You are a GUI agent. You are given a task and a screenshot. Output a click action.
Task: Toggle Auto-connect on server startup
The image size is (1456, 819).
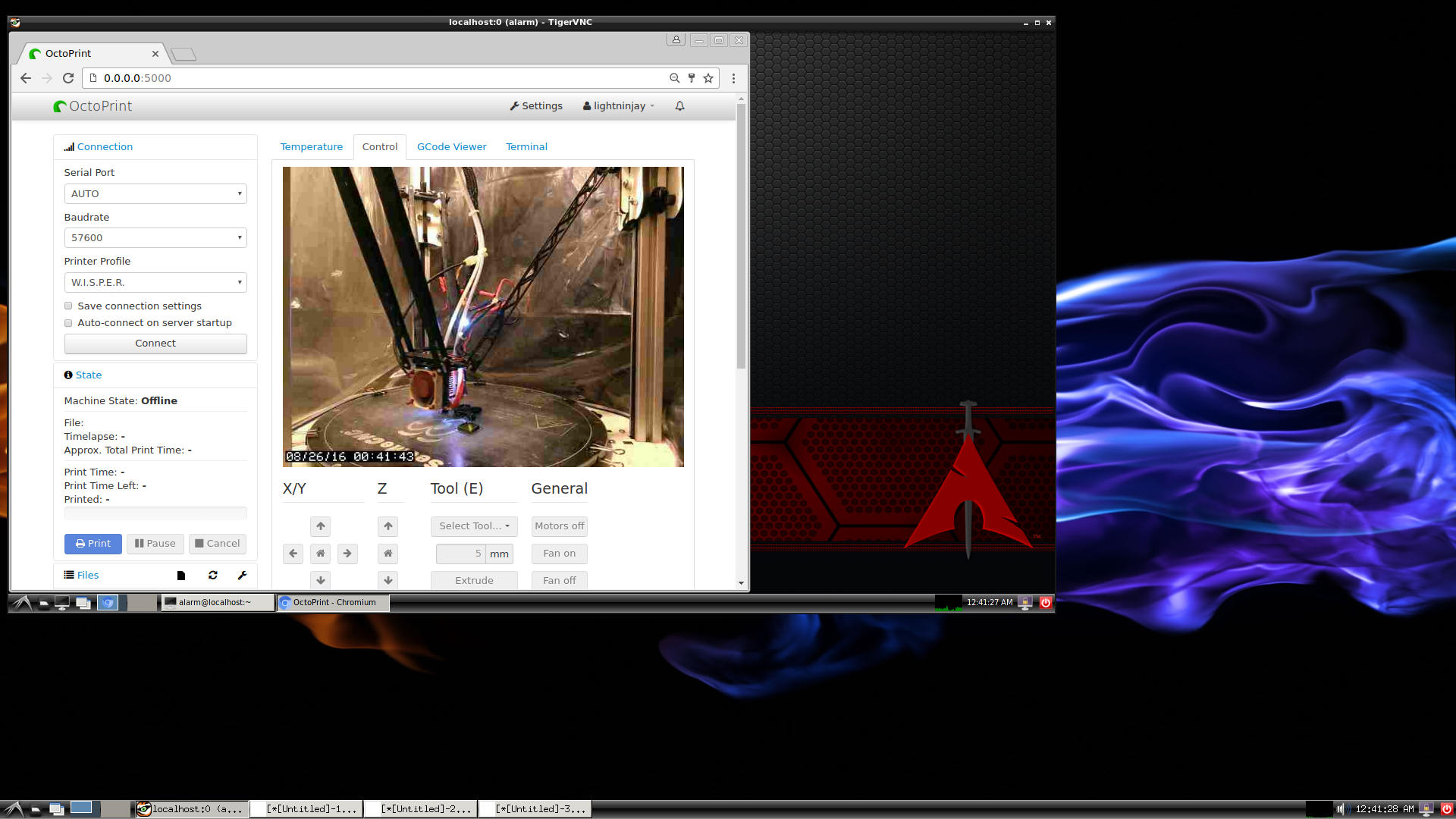click(x=68, y=323)
